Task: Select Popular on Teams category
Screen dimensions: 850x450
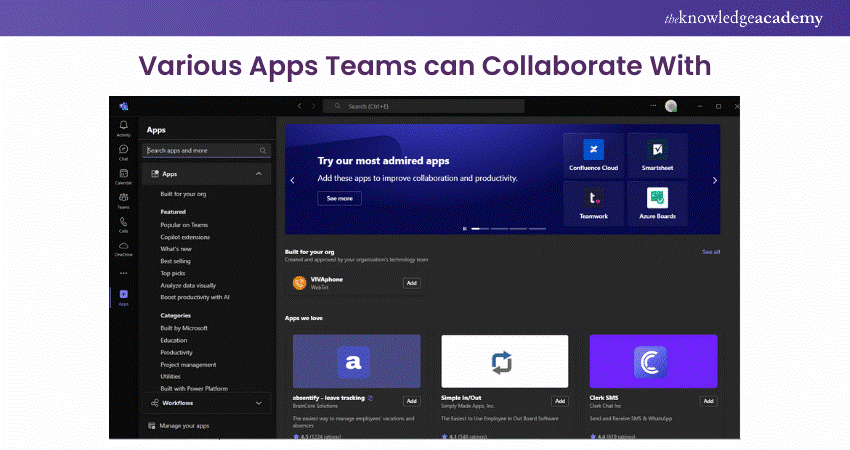Action: coord(184,225)
